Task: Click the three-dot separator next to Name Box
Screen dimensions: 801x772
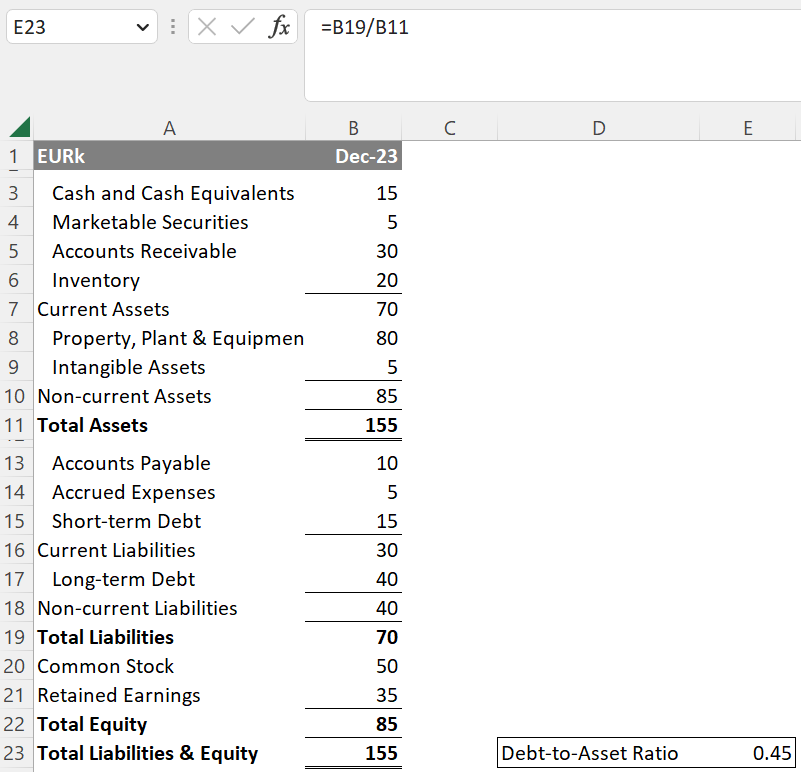Action: point(172,27)
